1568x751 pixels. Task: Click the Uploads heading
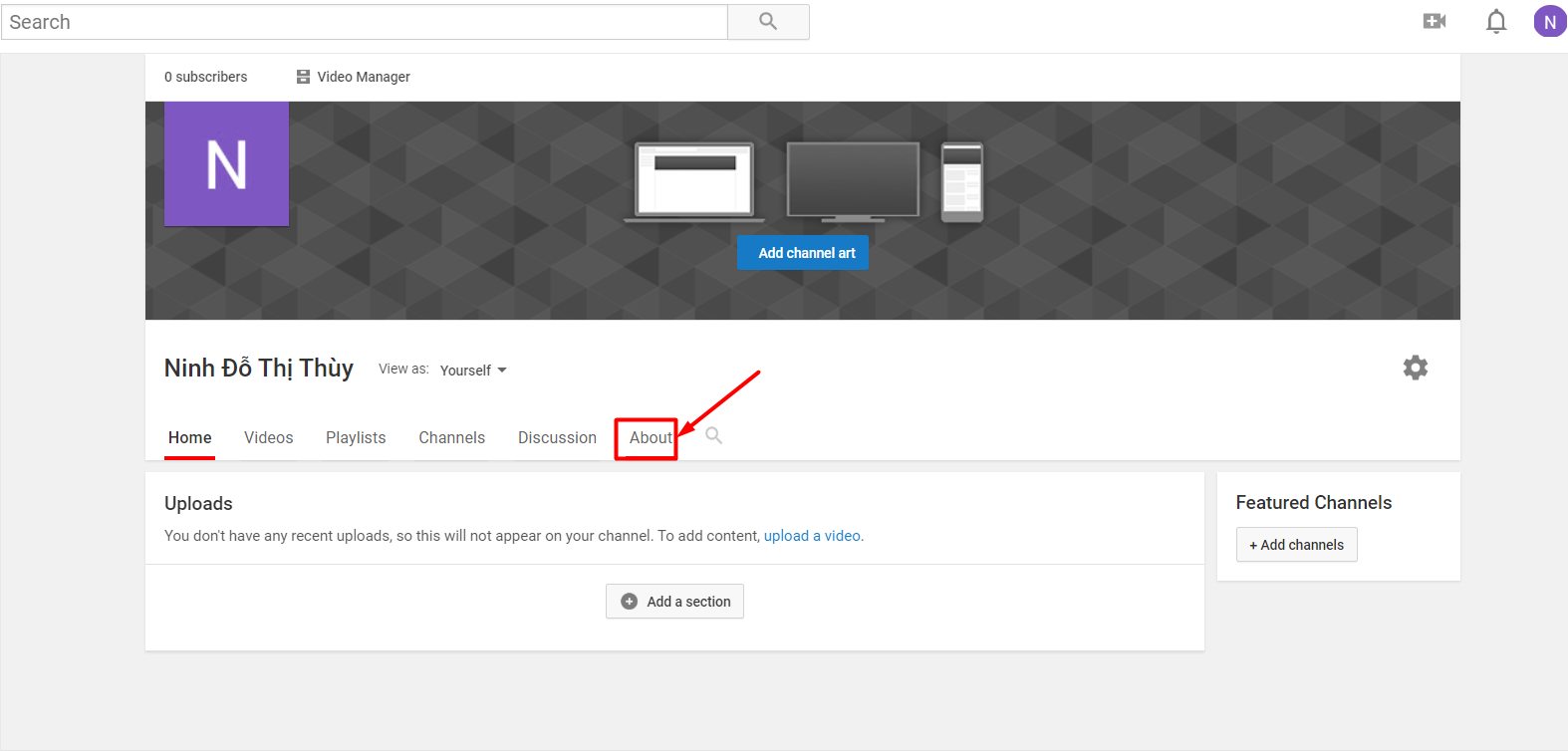[x=198, y=504]
